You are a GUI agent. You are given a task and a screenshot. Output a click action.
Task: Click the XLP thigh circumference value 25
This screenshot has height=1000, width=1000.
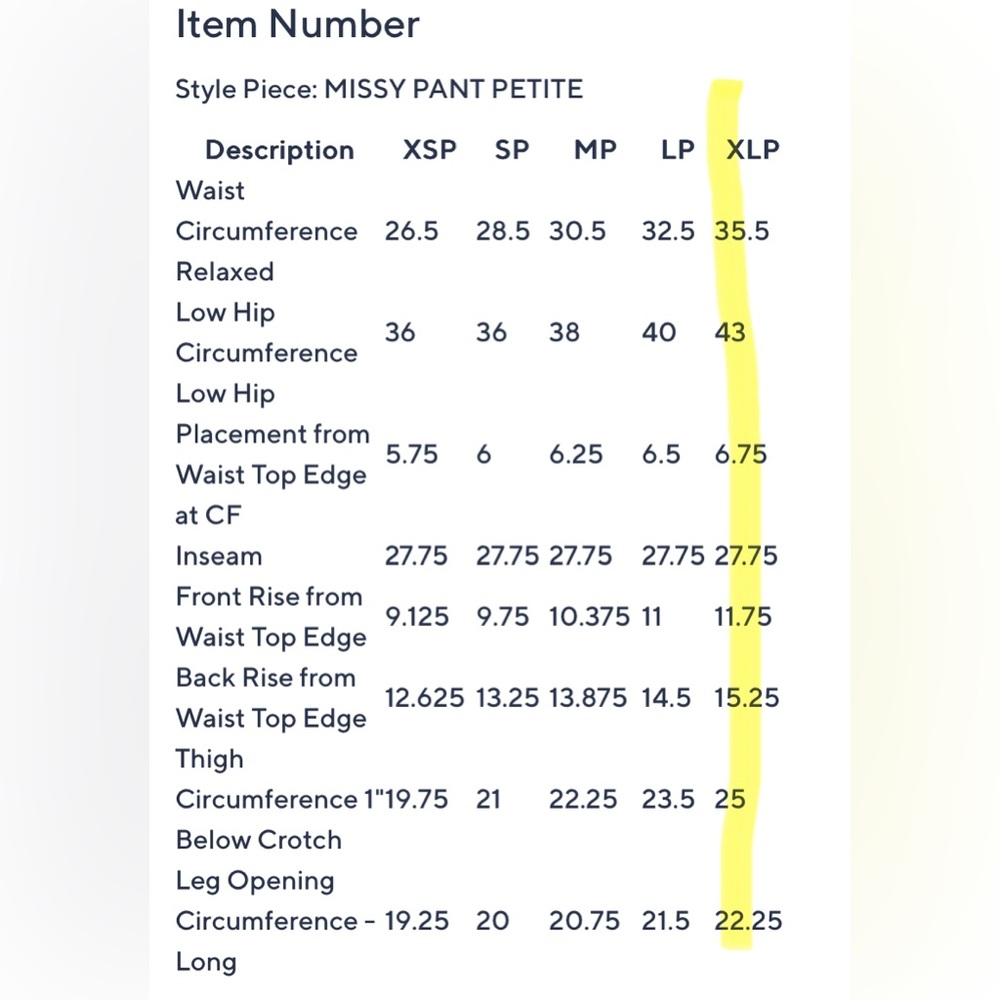(730, 799)
